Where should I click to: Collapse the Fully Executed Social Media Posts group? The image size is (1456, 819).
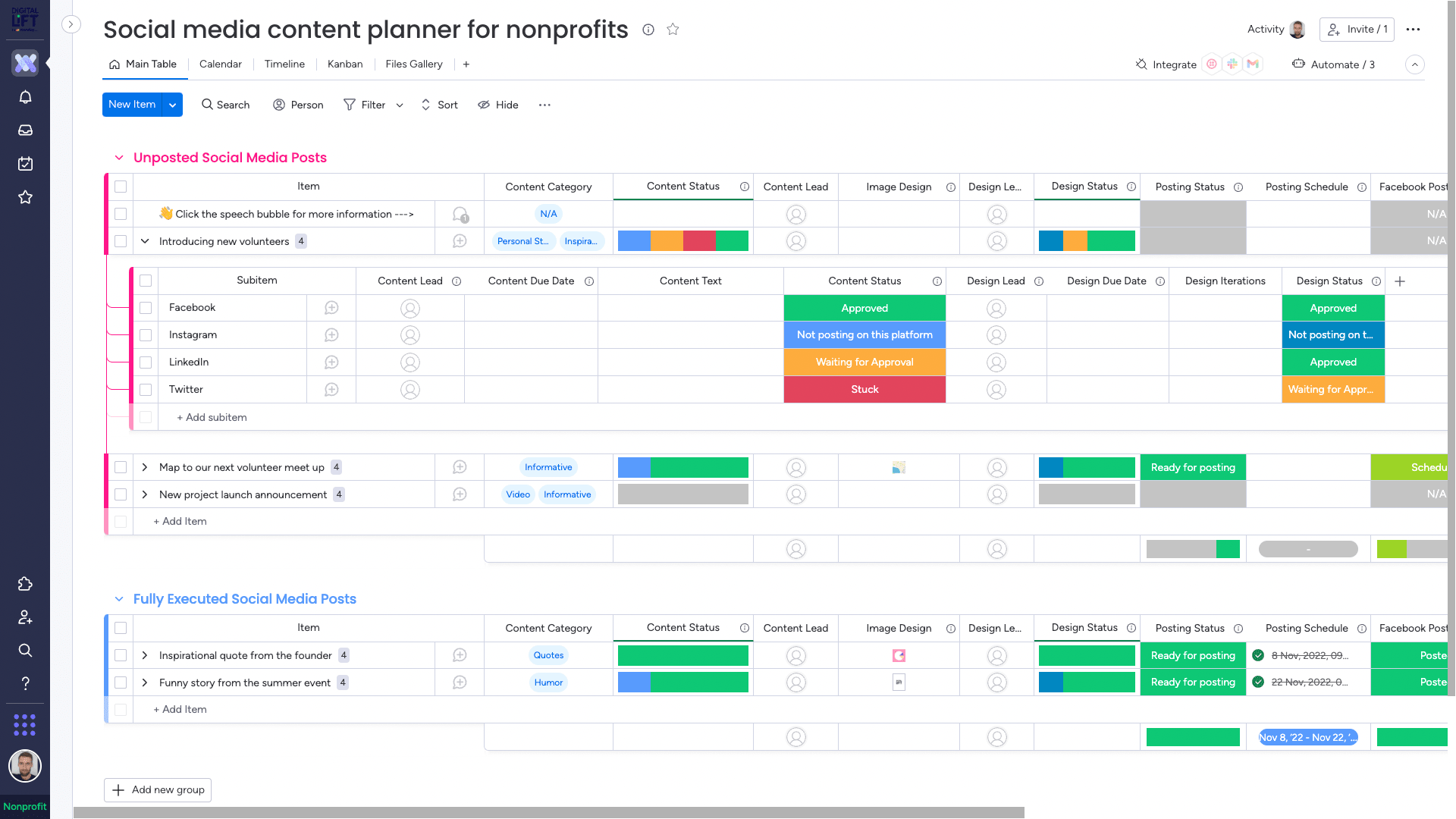[x=119, y=598]
